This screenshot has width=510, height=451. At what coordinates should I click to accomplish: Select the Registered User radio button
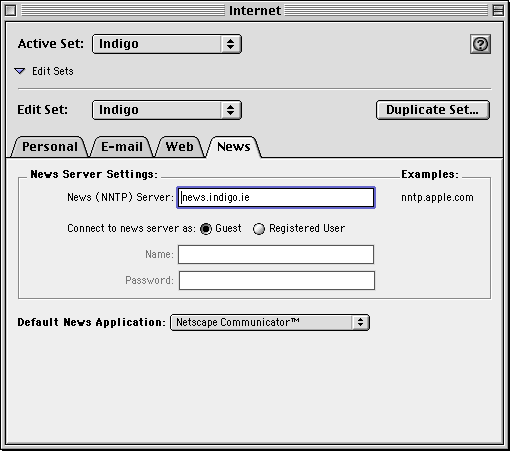tap(259, 229)
